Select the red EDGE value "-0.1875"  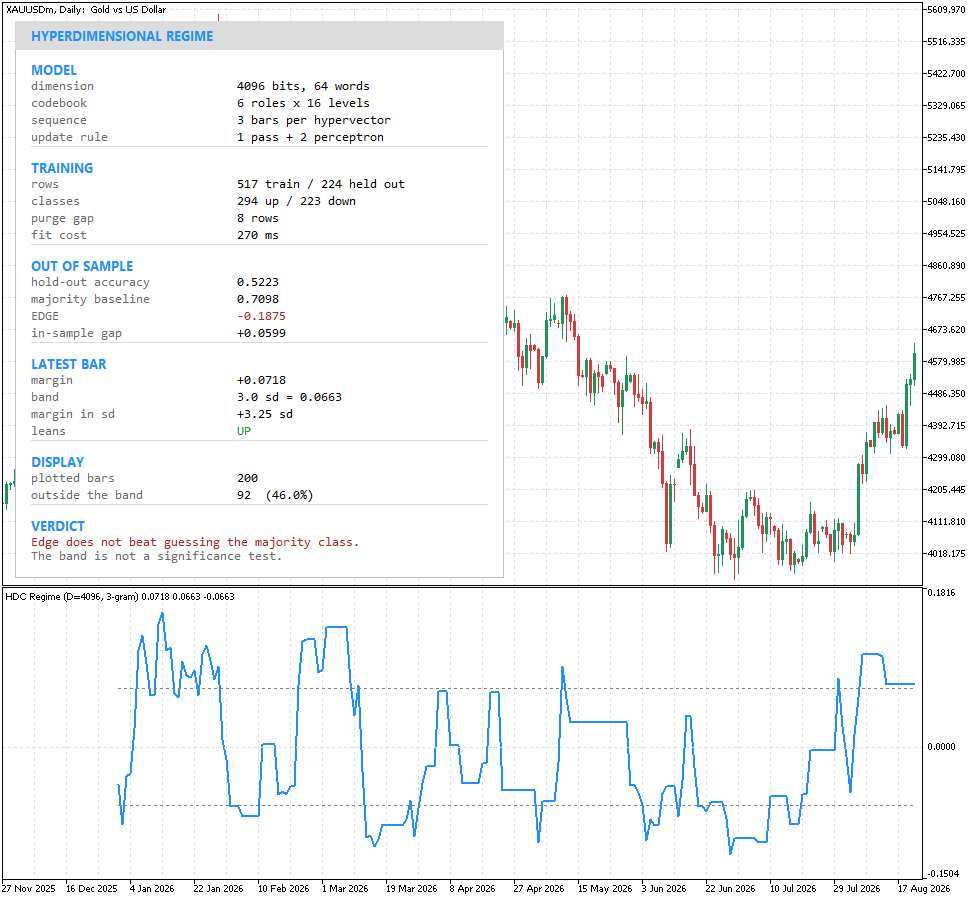click(x=261, y=316)
